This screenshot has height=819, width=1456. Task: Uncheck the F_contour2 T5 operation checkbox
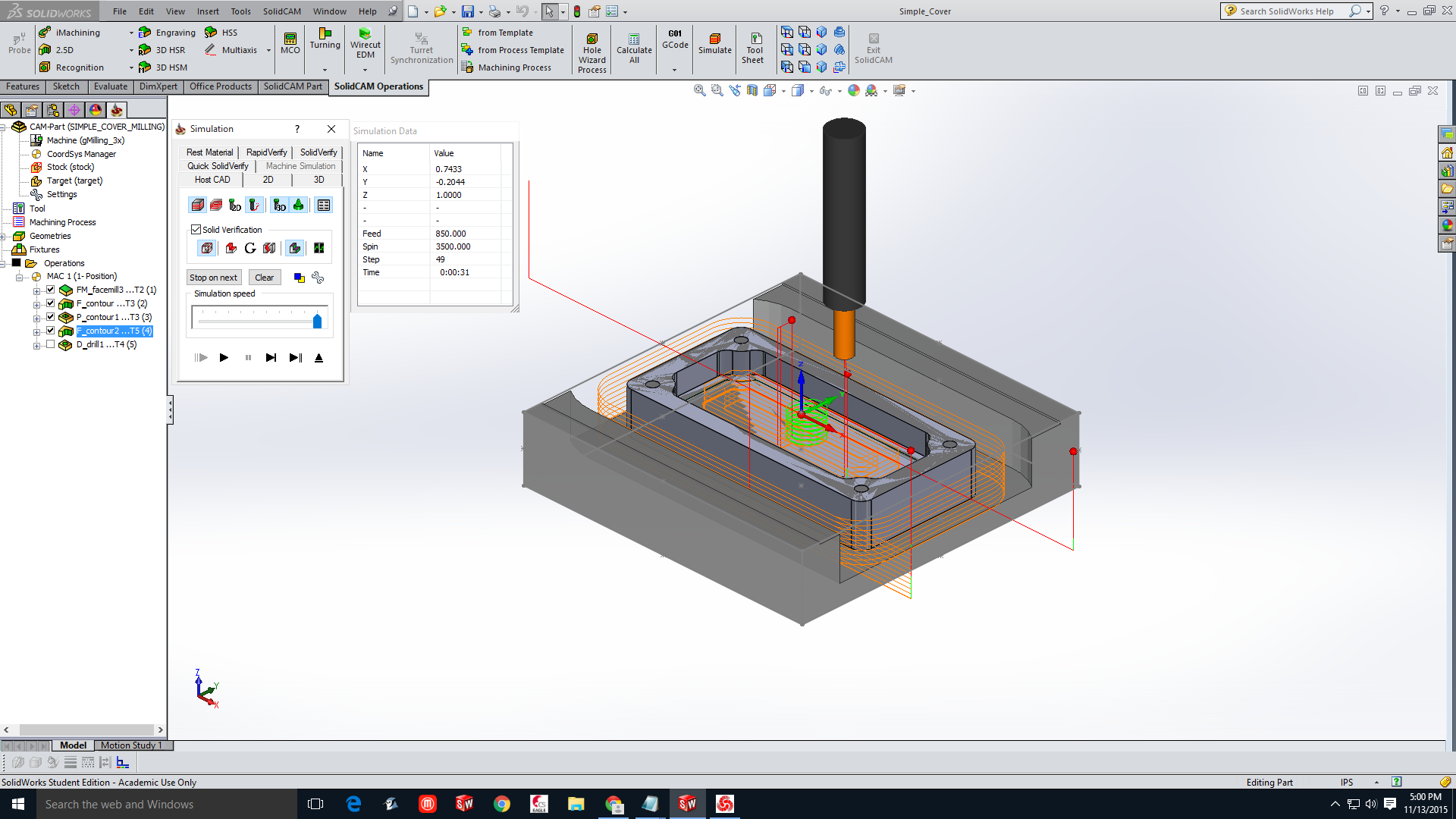pyautogui.click(x=51, y=331)
